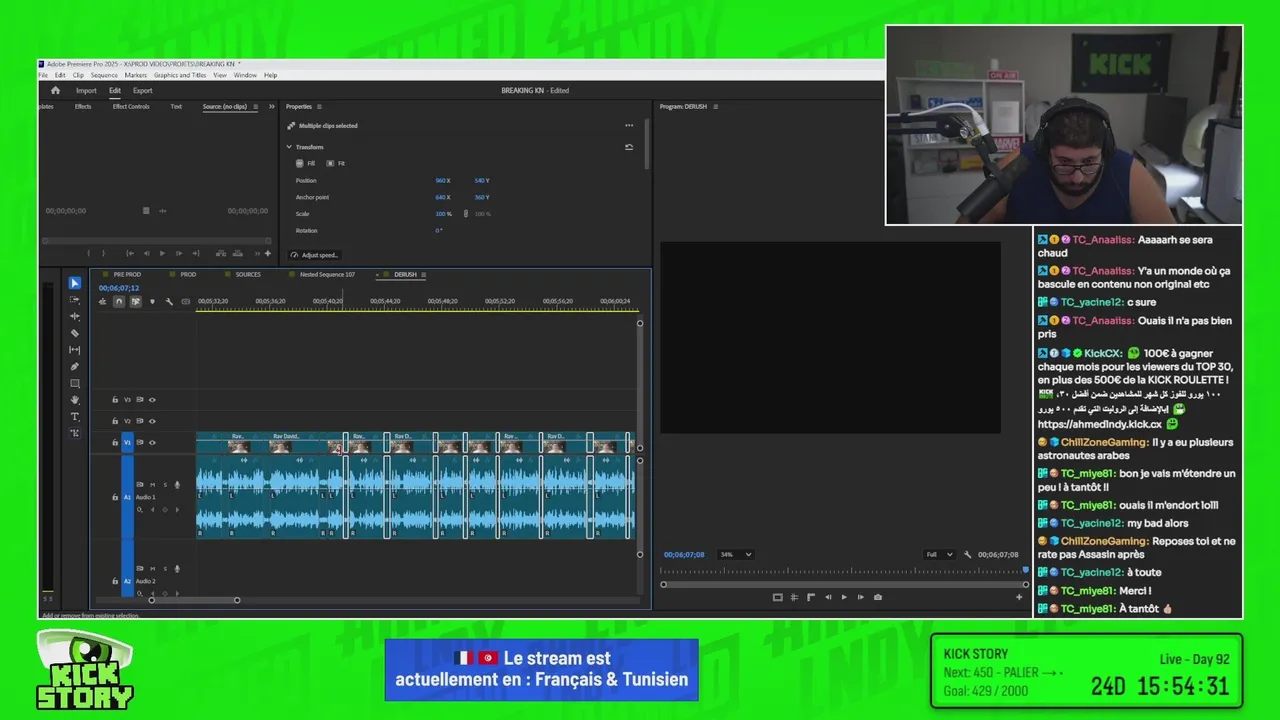Click Source Monitor Overwrite button
Image resolution: width=1280 pixels, height=720 pixels.
(x=236, y=253)
